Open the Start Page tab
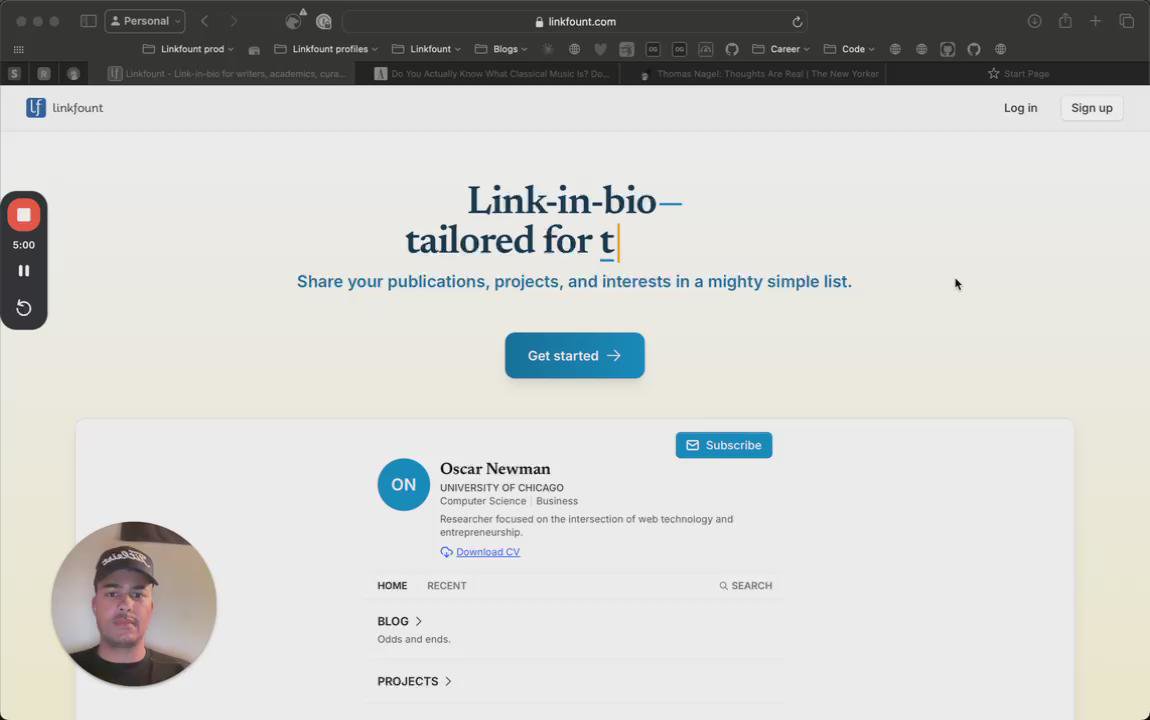The image size is (1150, 720). tap(1018, 73)
